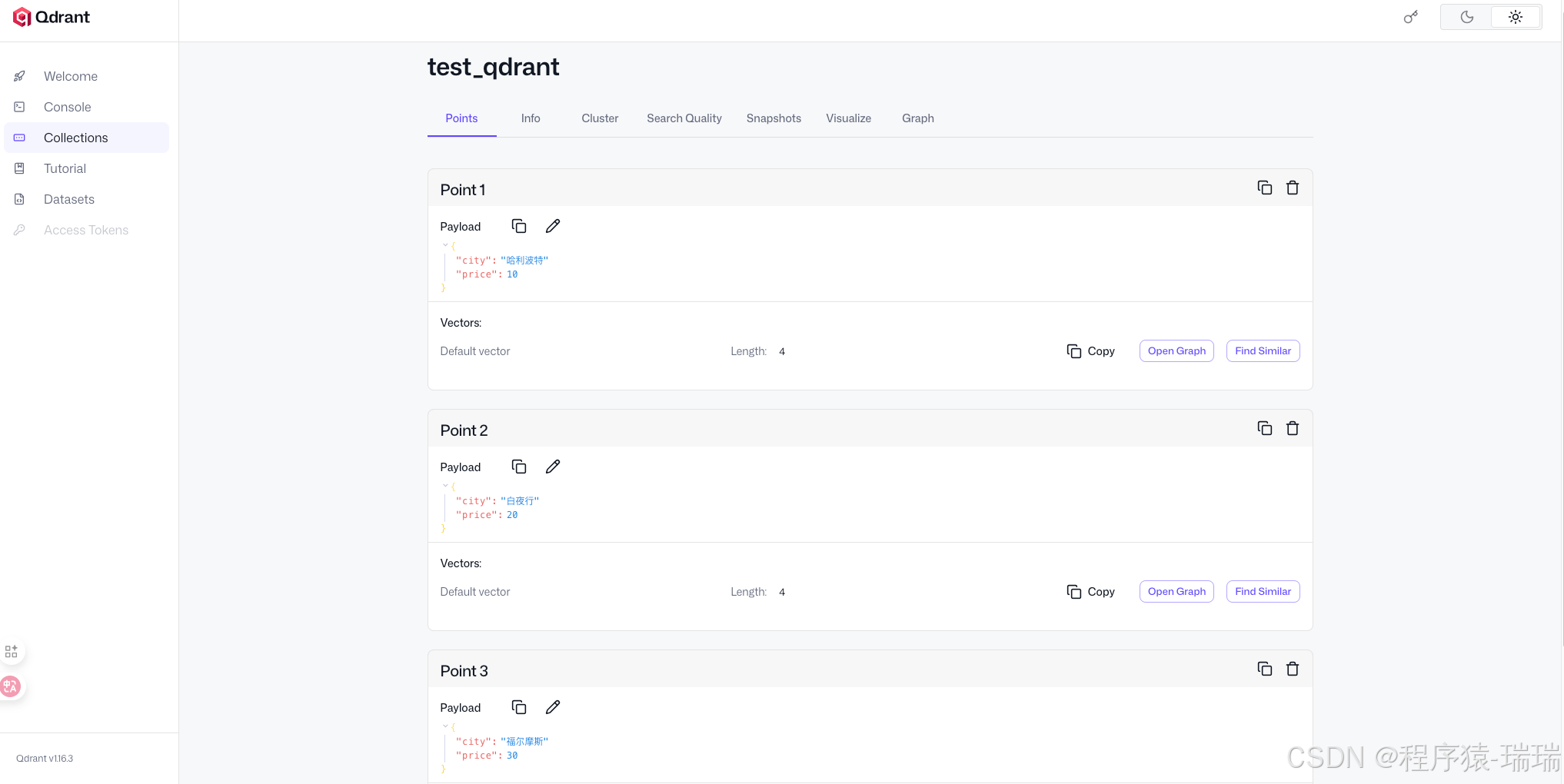Open Tutorial in sidebar

pos(86,168)
